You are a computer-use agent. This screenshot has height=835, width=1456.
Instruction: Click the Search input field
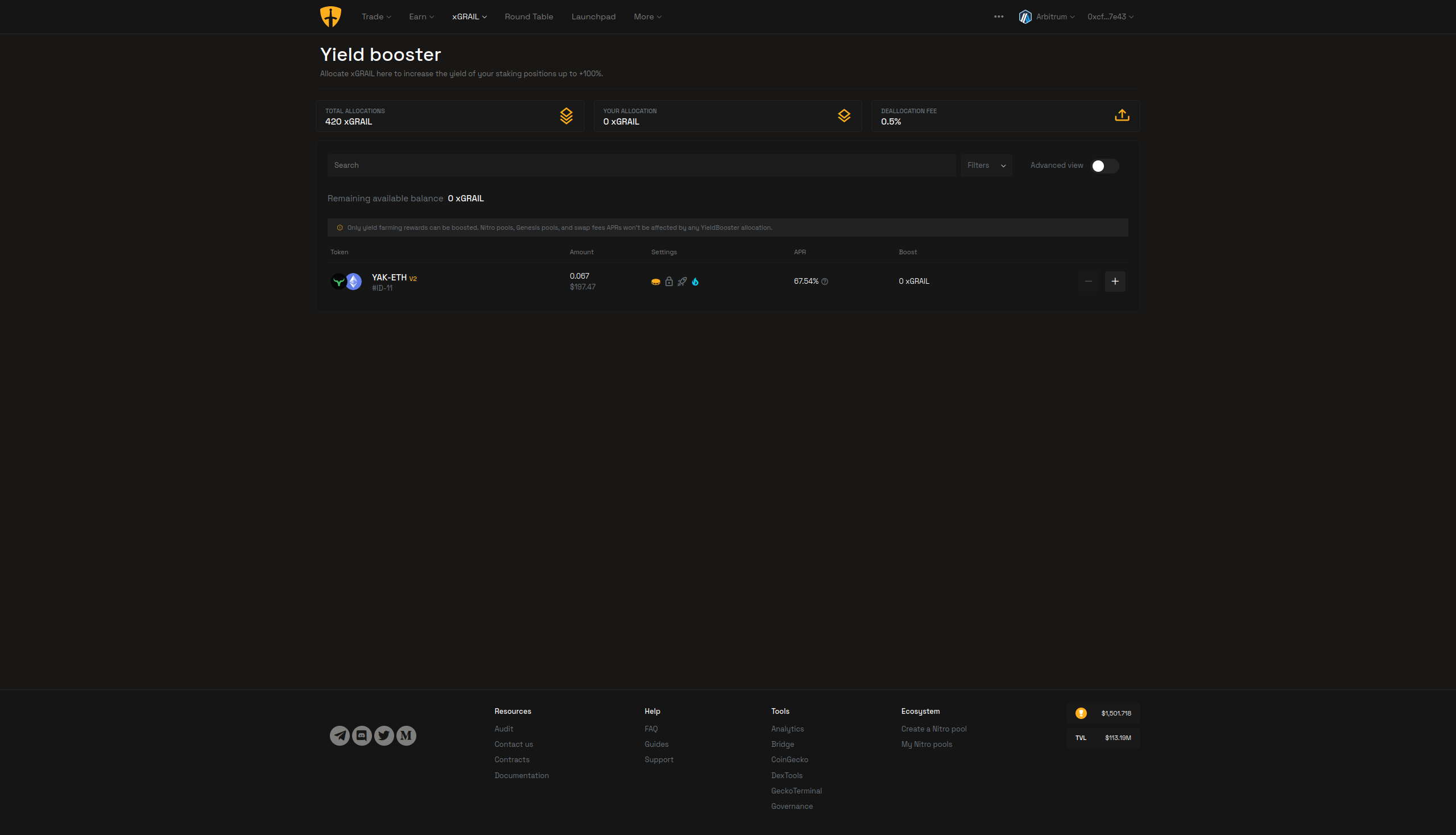(641, 166)
